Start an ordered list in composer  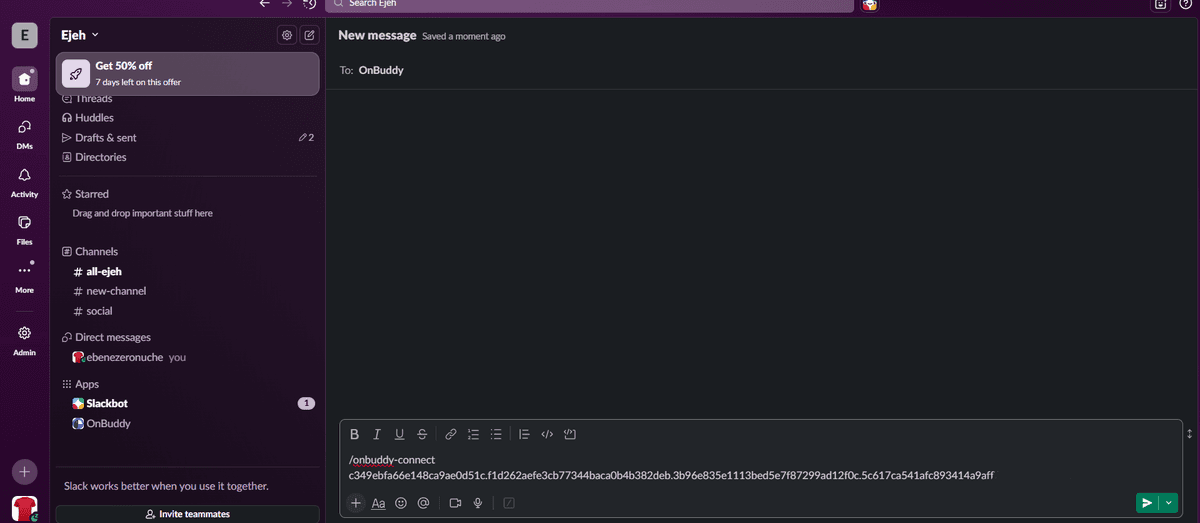pyautogui.click(x=474, y=434)
